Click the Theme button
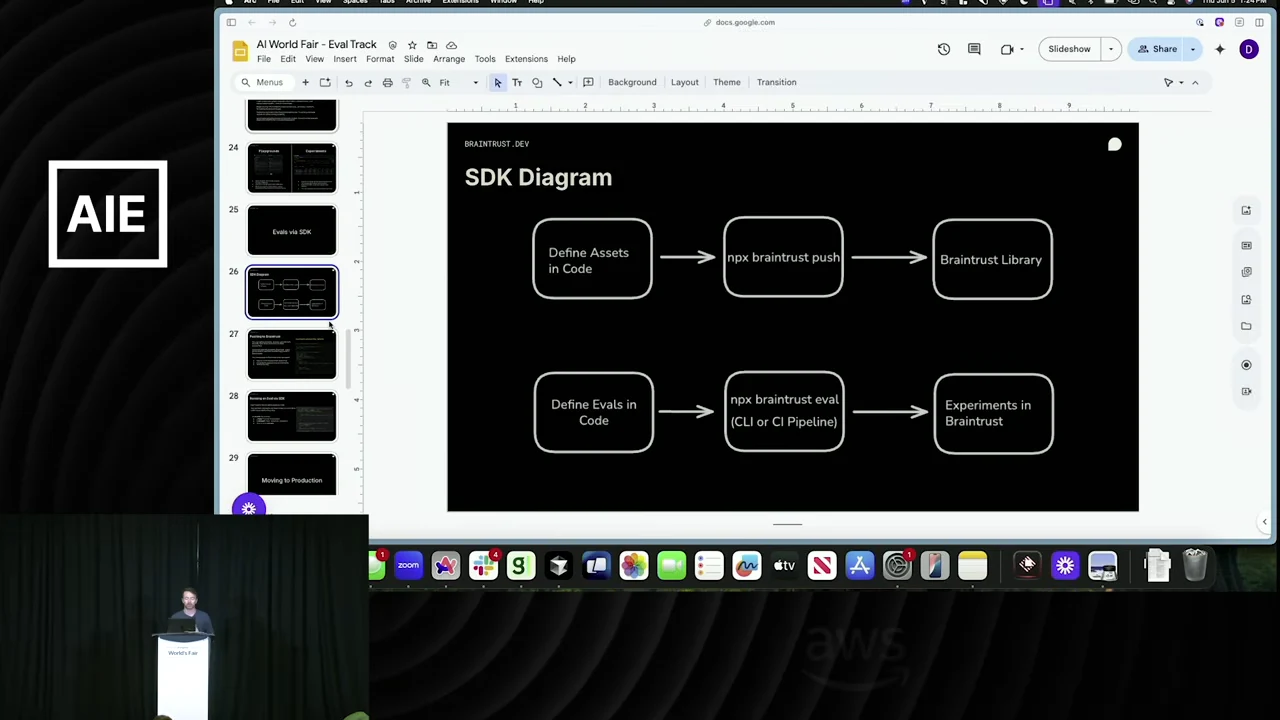Image resolution: width=1280 pixels, height=720 pixels. (x=727, y=82)
